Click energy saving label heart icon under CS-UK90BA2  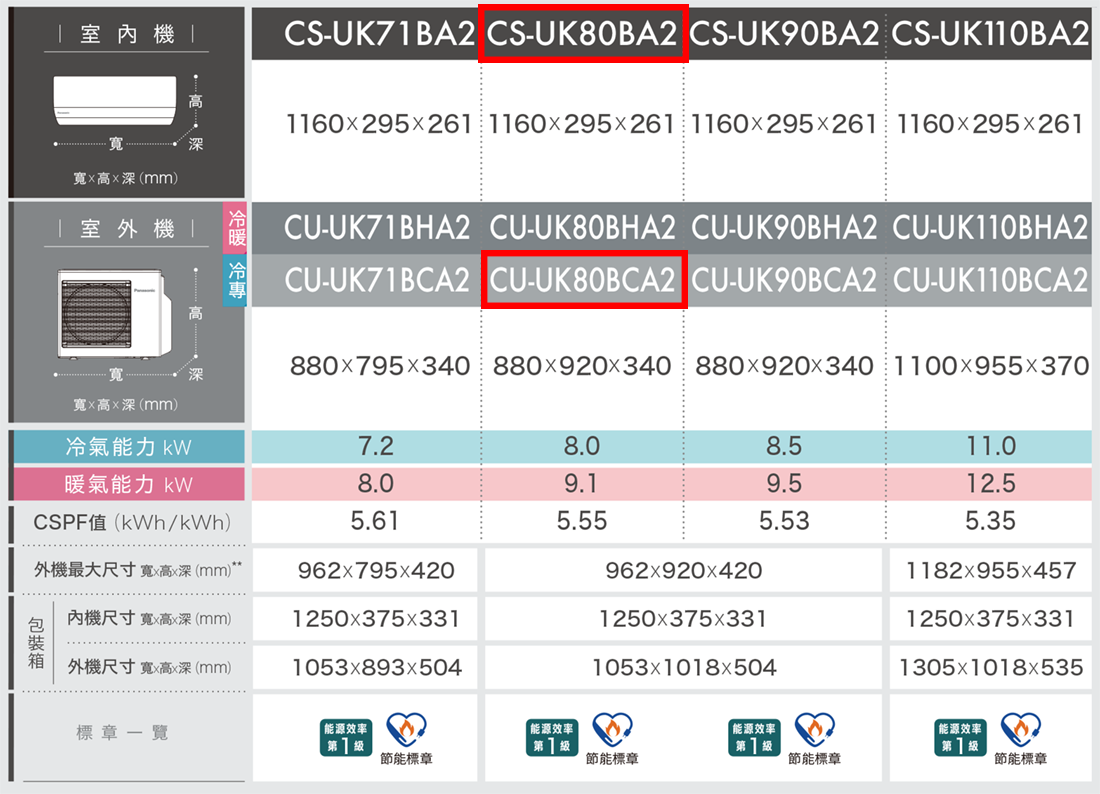[815, 730]
